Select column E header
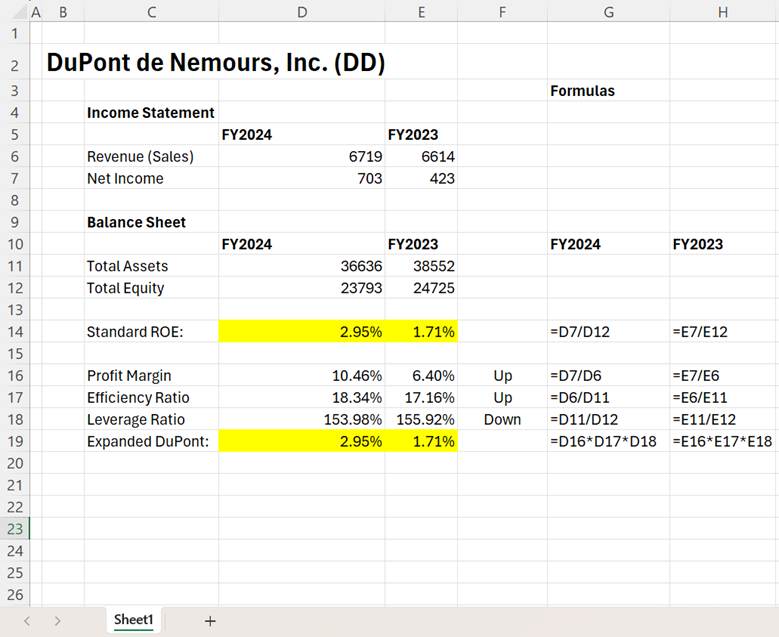This screenshot has height=637, width=779. [421, 12]
